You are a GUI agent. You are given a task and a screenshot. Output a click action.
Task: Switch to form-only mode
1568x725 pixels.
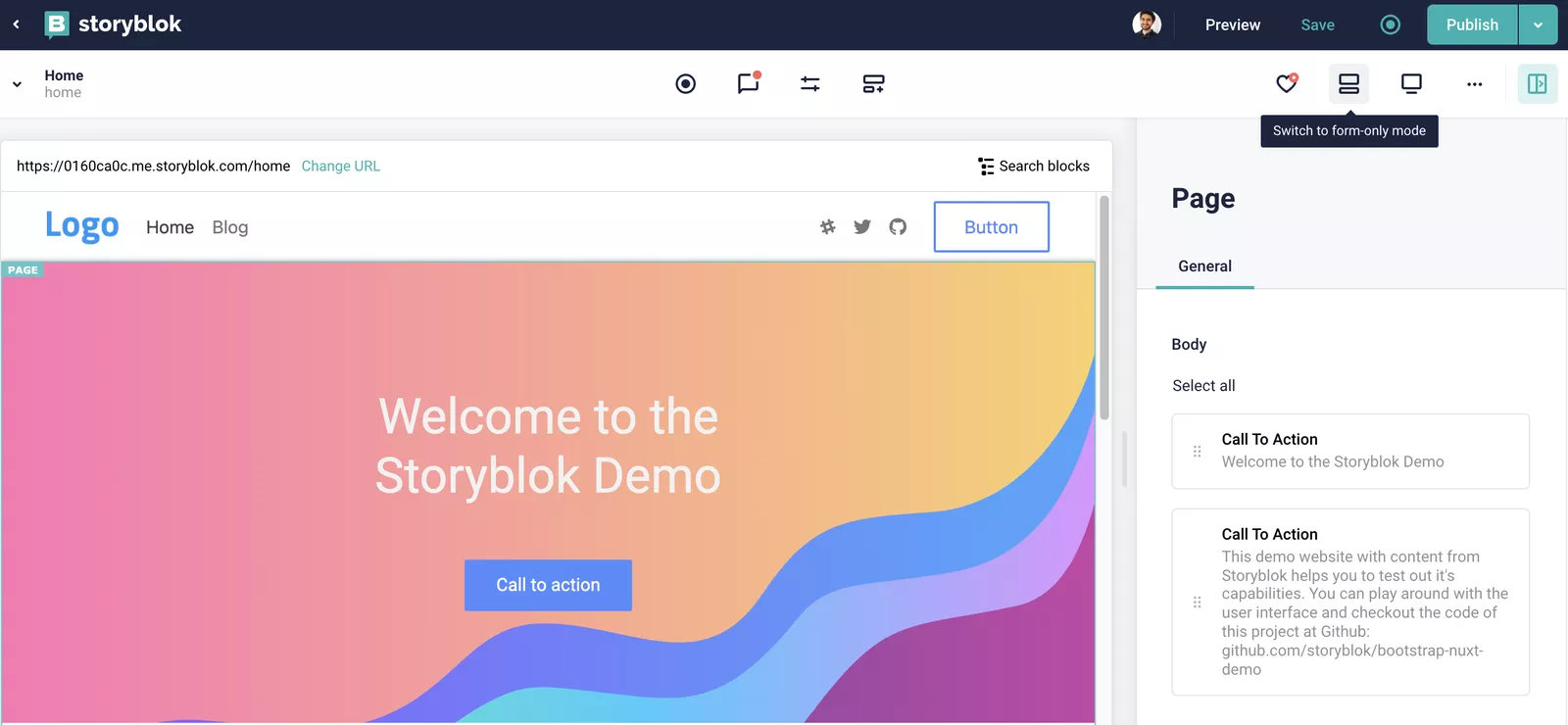(1348, 83)
